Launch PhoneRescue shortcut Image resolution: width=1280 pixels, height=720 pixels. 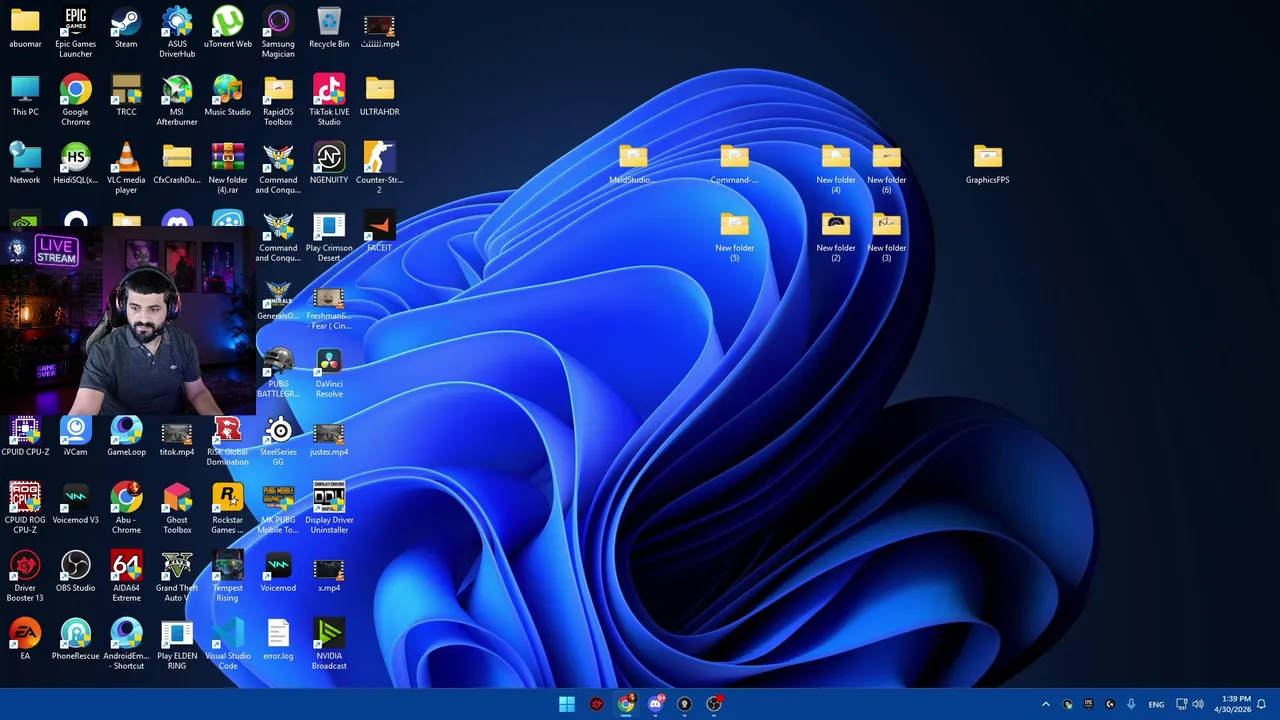coord(75,640)
